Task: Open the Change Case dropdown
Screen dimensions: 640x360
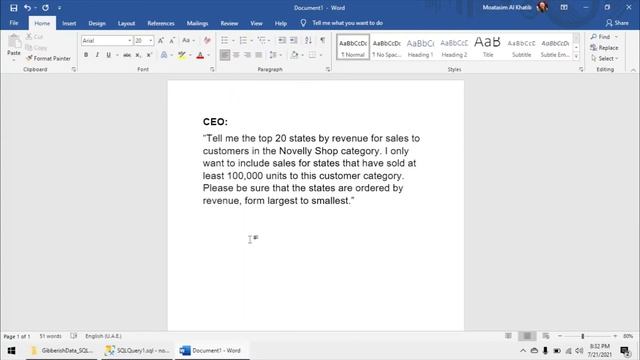Action: coord(188,40)
